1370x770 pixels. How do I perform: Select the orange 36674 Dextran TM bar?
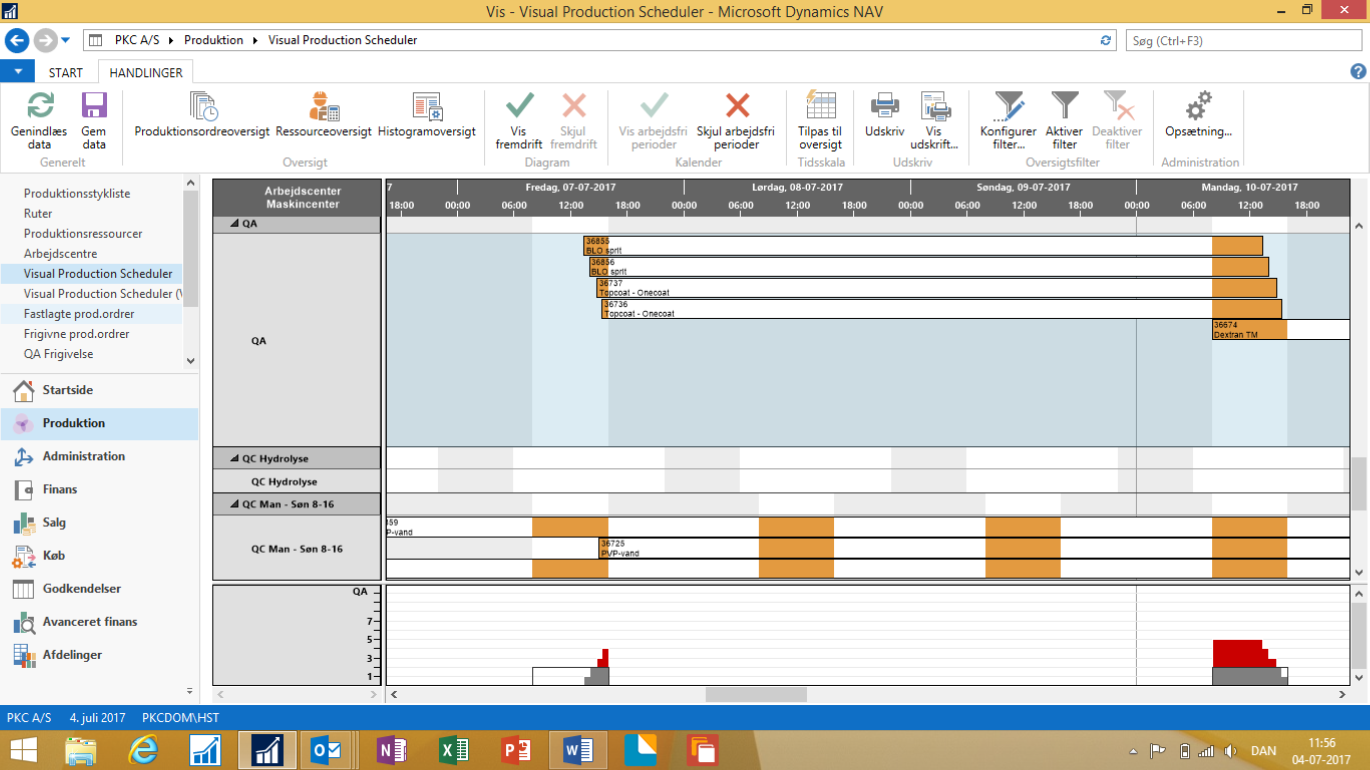click(x=1248, y=330)
